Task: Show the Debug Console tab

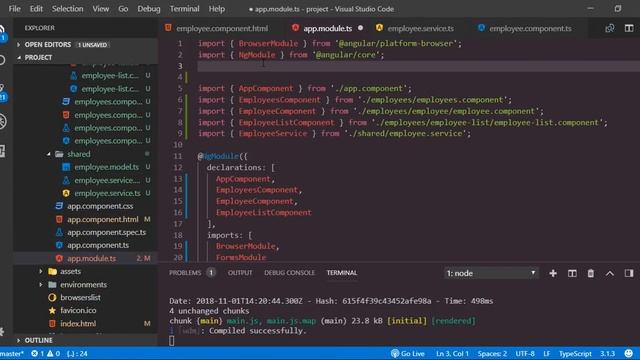Action: [x=289, y=273]
